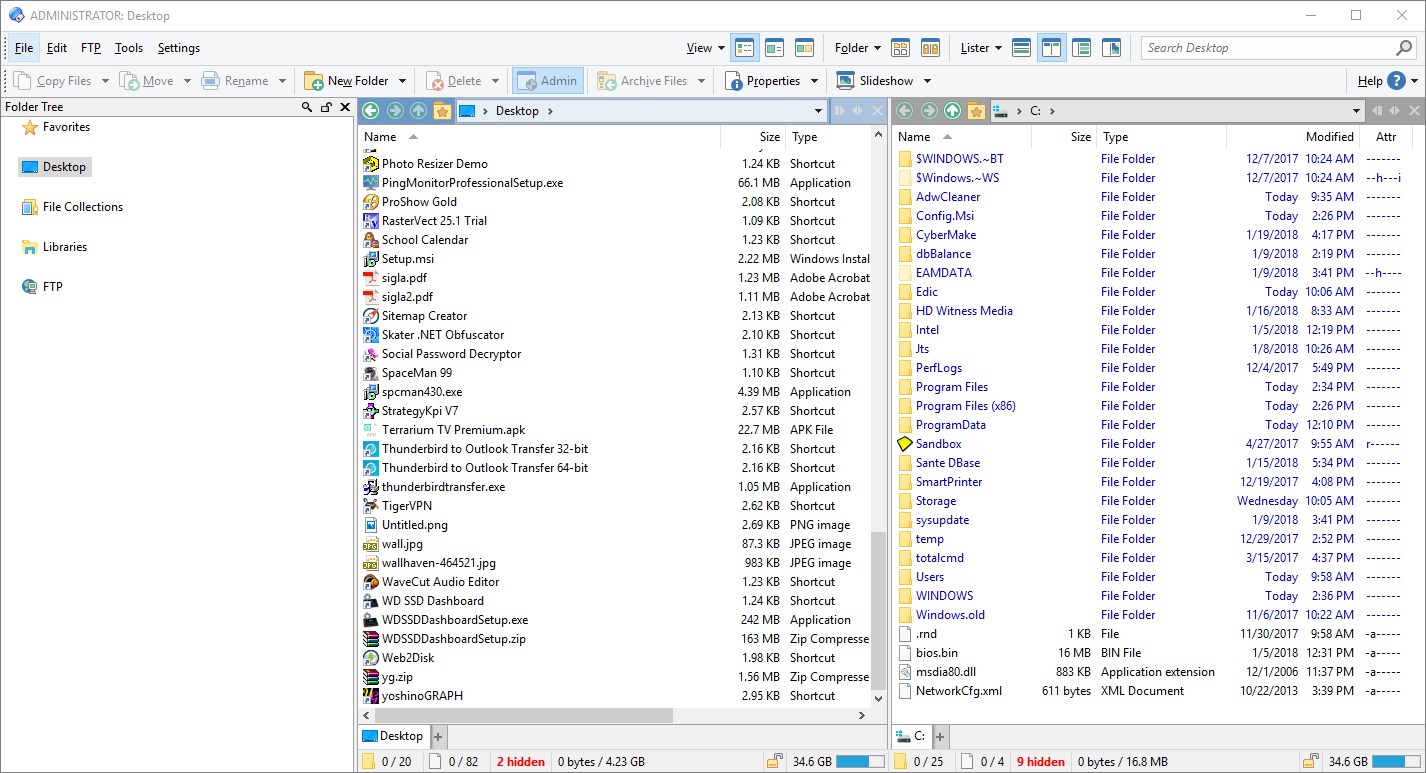
Task: Switch to Power view mode icon
Action: (x=774, y=48)
